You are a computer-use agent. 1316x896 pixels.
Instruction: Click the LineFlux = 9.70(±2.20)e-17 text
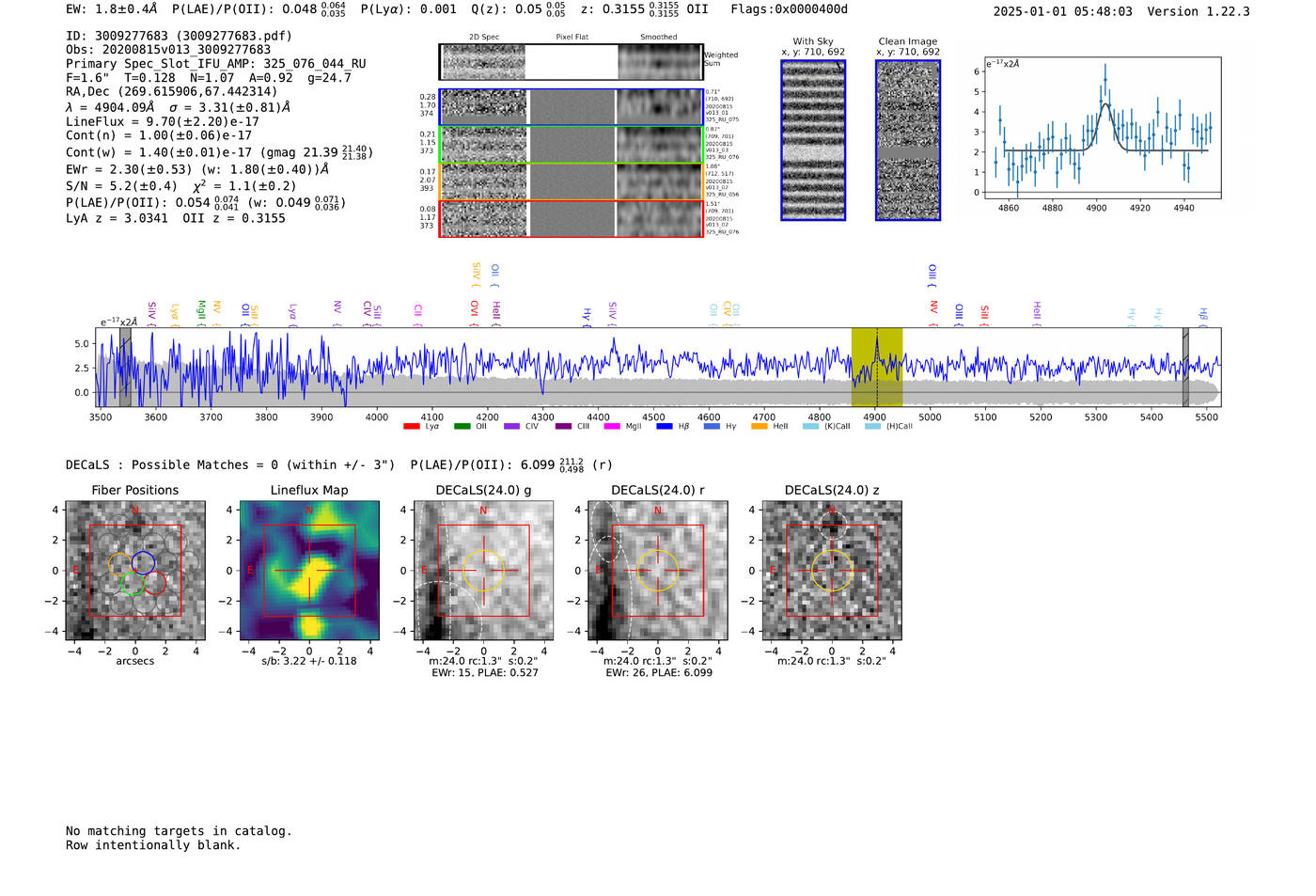point(163,122)
